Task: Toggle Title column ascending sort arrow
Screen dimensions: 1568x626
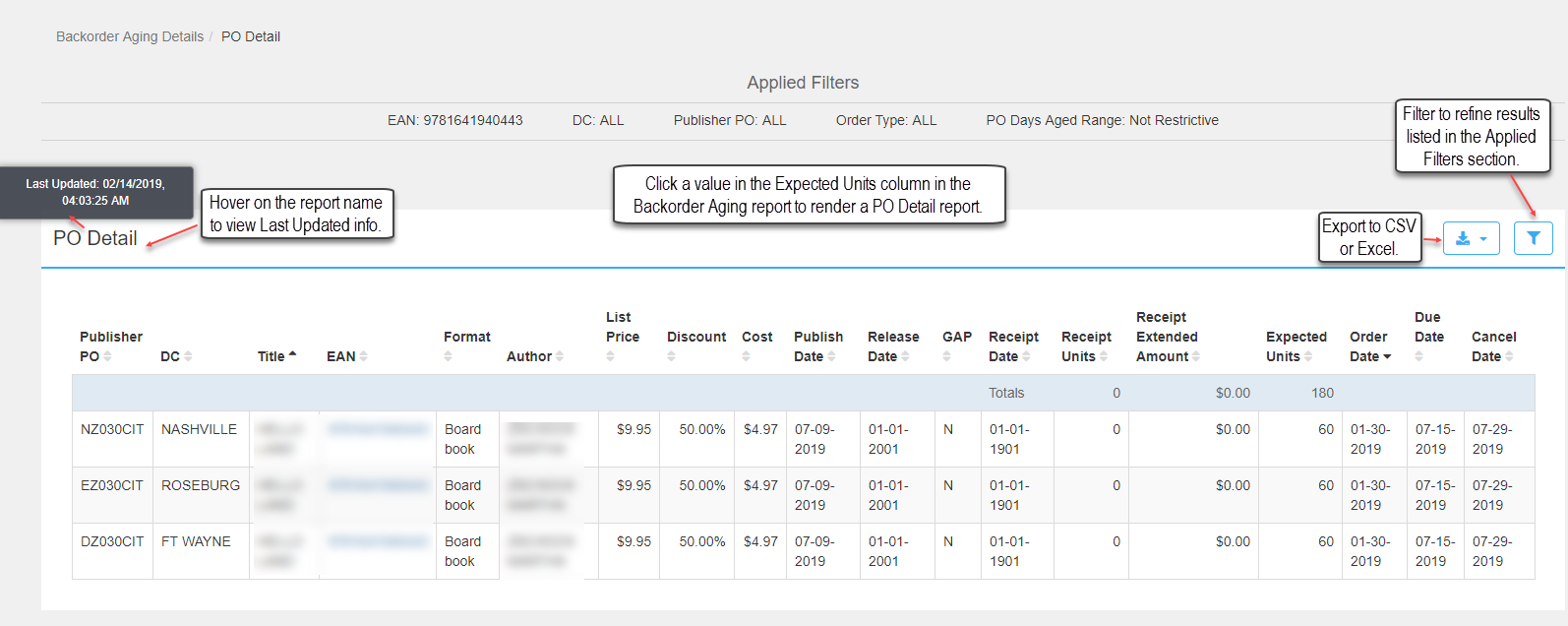Action: click(x=292, y=354)
